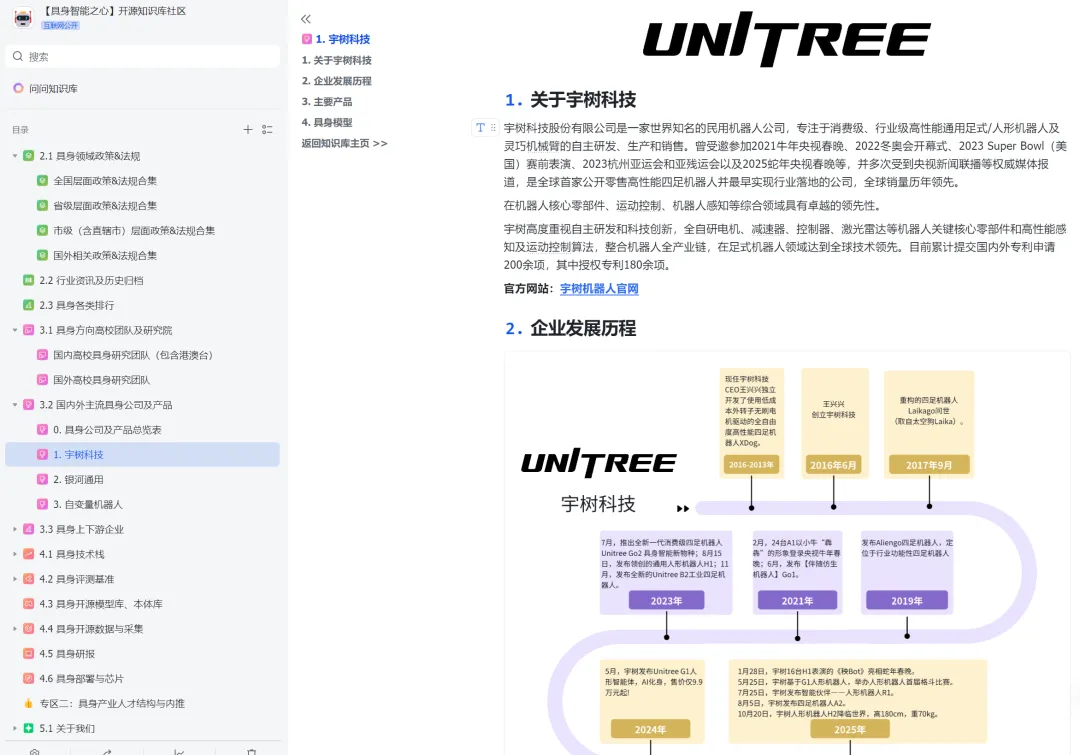Image resolution: width=1080 pixels, height=755 pixels.
Task: Click the heading 1. 关于宇树科技 in the document
Action: pyautogui.click(x=570, y=100)
